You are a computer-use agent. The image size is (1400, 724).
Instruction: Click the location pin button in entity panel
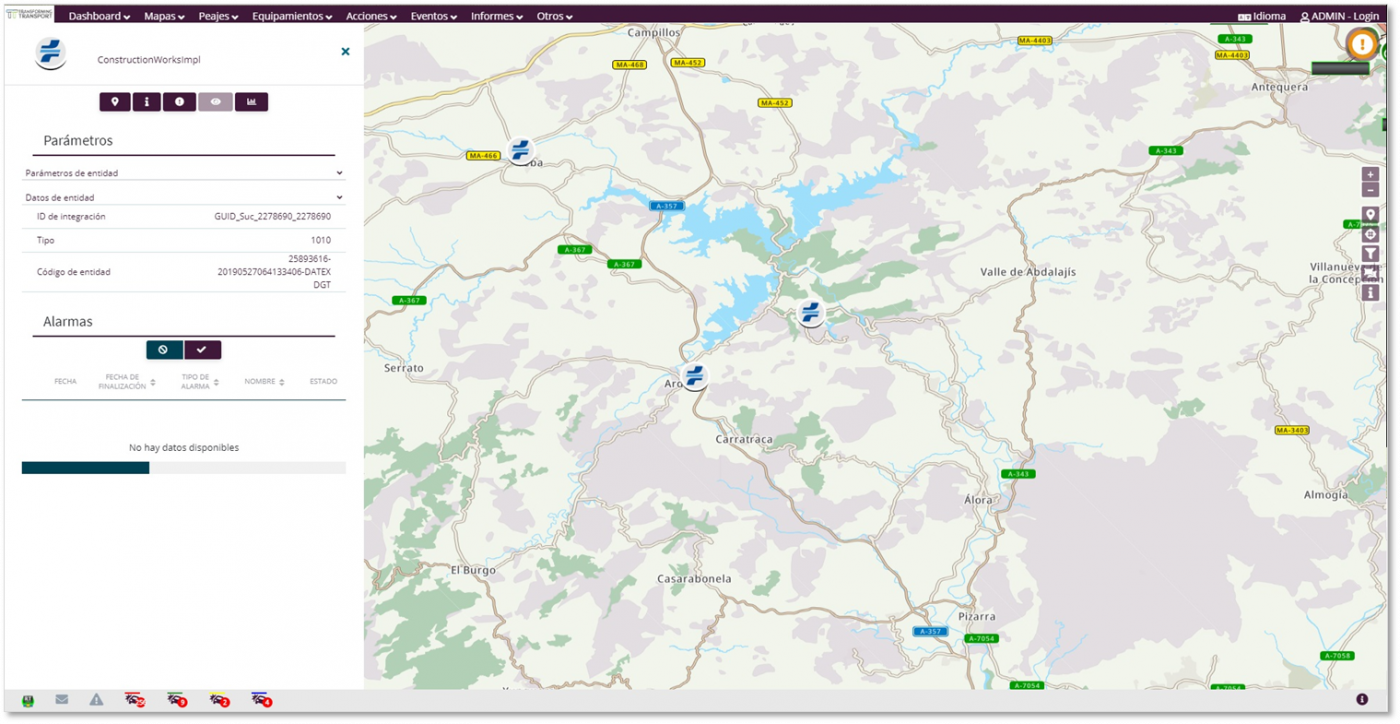point(115,102)
